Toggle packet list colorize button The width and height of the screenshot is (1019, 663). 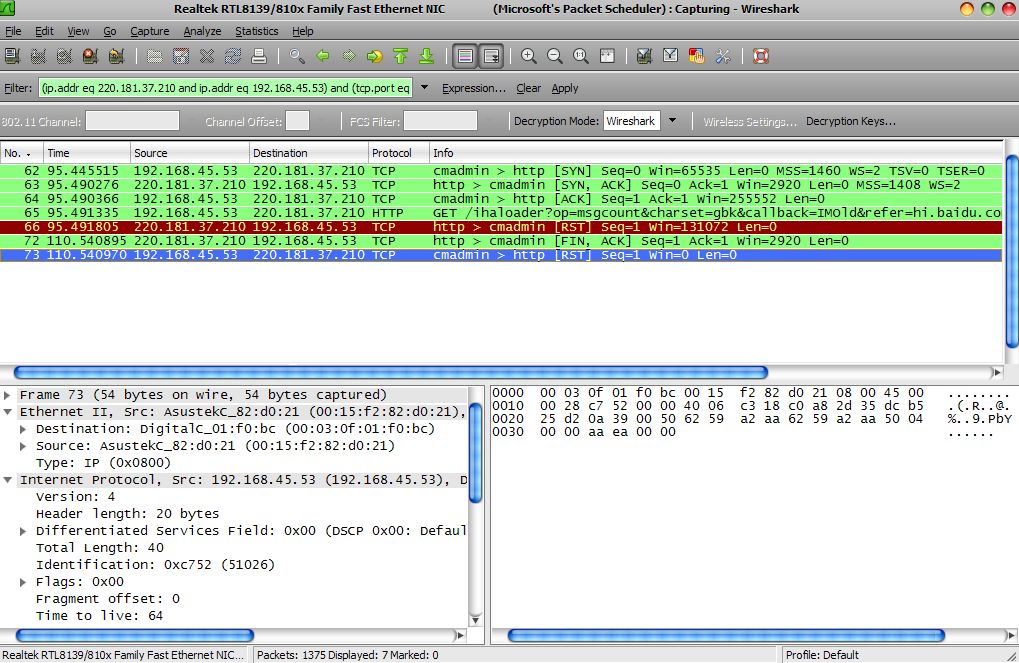point(465,57)
